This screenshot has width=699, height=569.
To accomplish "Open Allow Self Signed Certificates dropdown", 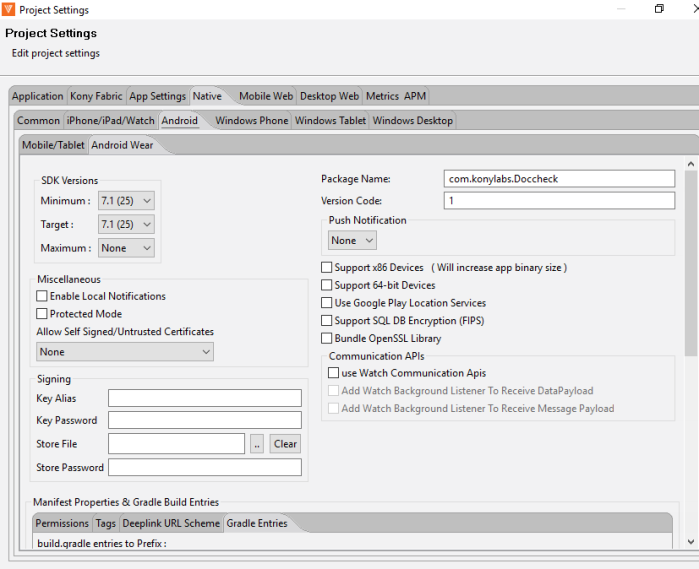I will 125,352.
